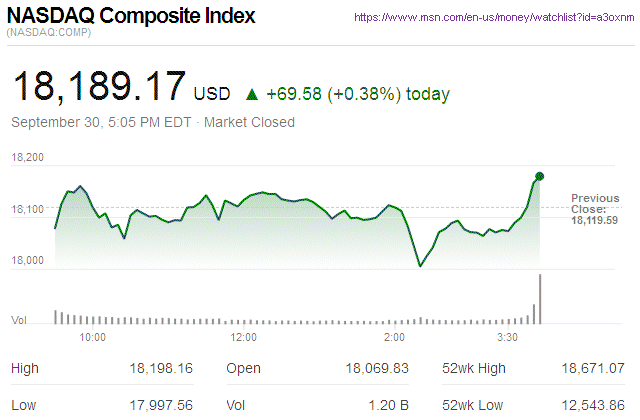
Task: Click the green dot at chart's end
Action: 539,176
